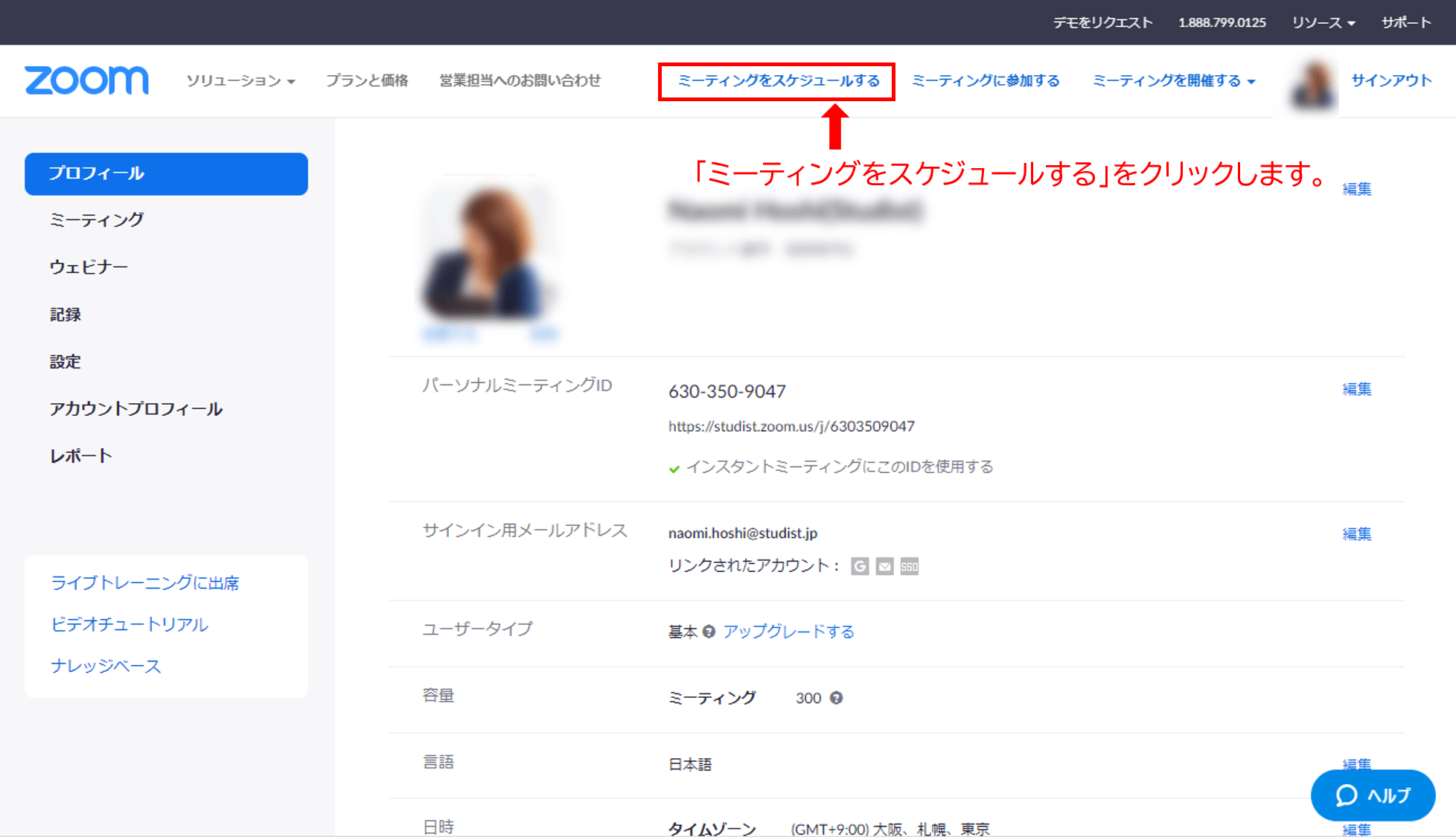Open the ヘルプ chat button
Image resolution: width=1456 pixels, height=837 pixels.
(x=1373, y=795)
